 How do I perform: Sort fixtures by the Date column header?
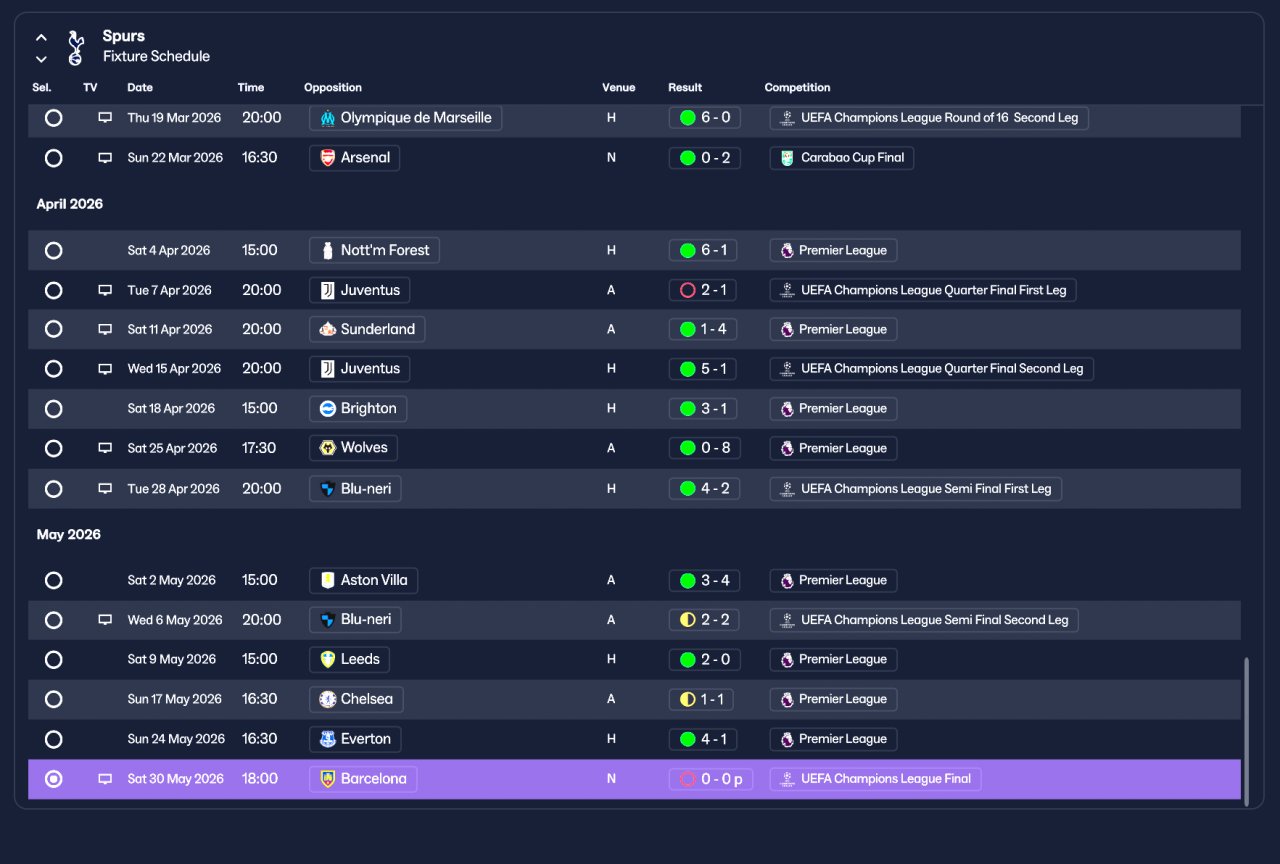(140, 88)
